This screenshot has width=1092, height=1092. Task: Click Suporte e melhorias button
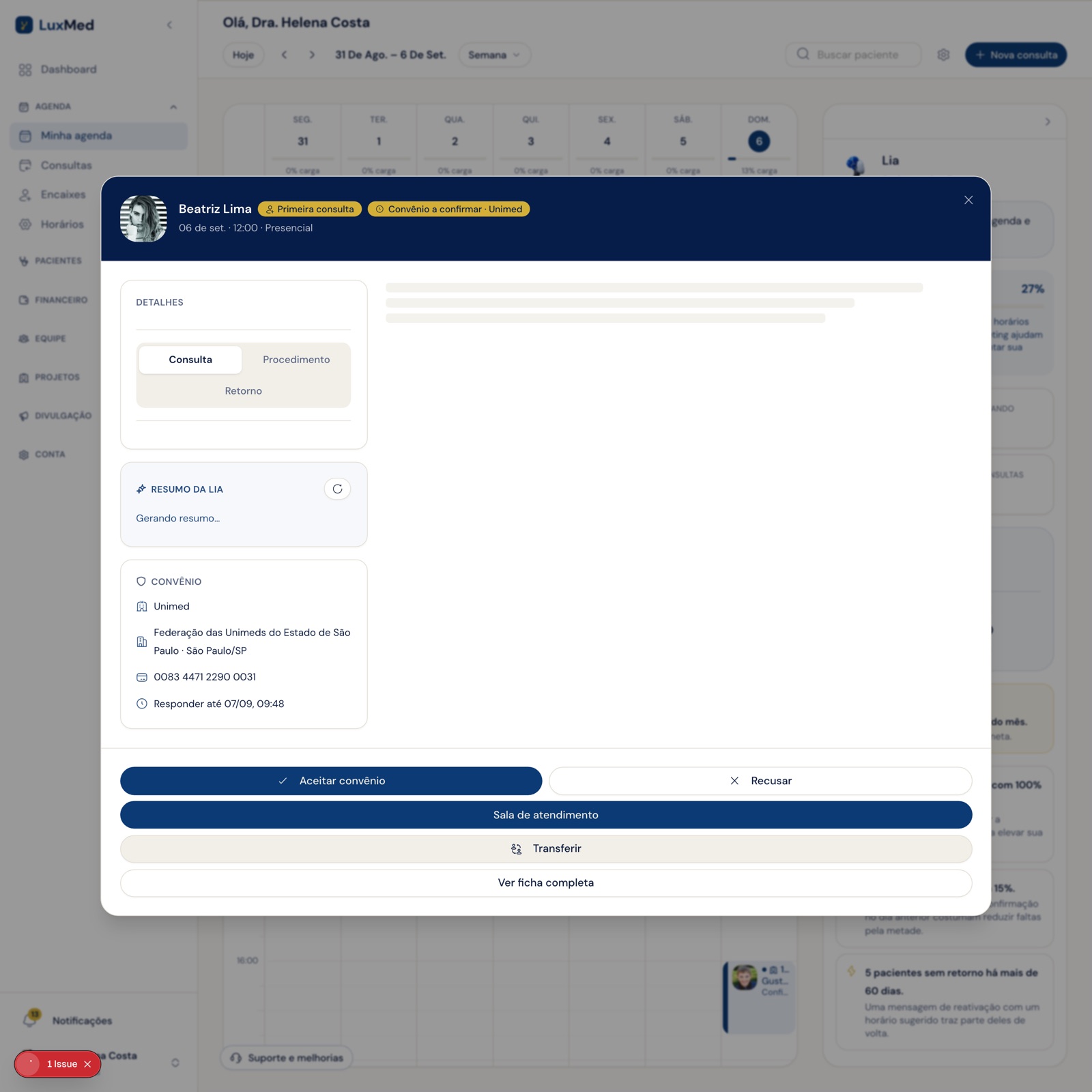point(287,1058)
